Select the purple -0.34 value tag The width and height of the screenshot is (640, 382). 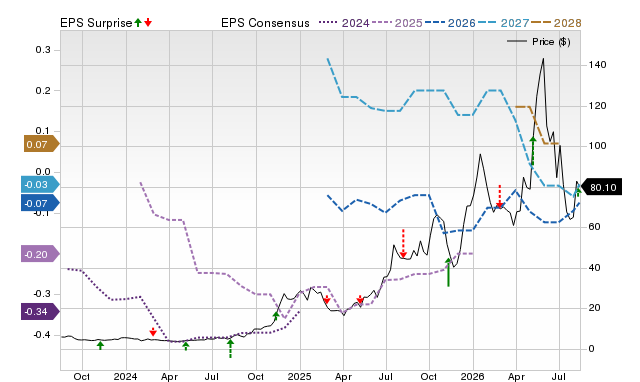click(x=40, y=312)
